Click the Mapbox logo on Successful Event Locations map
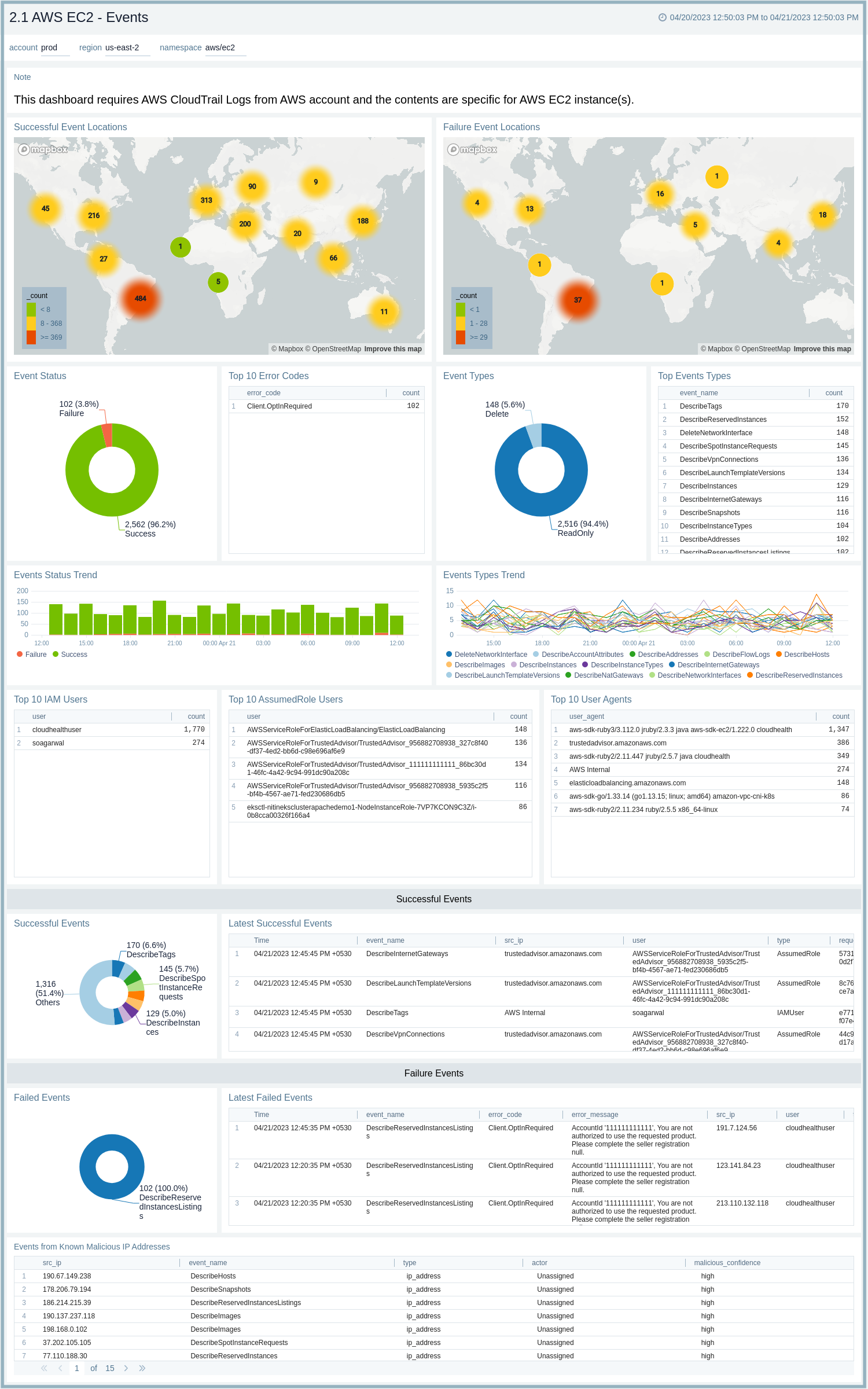868x1389 pixels. click(43, 149)
